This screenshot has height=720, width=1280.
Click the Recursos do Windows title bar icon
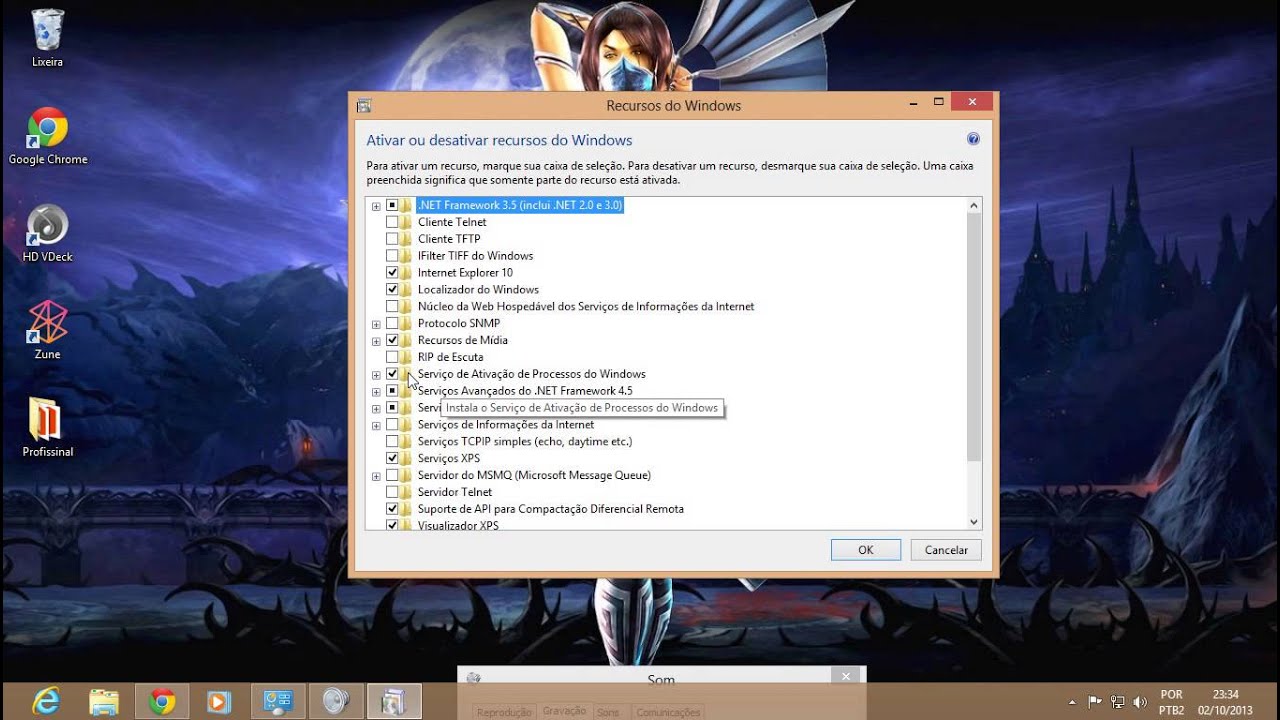tap(364, 105)
